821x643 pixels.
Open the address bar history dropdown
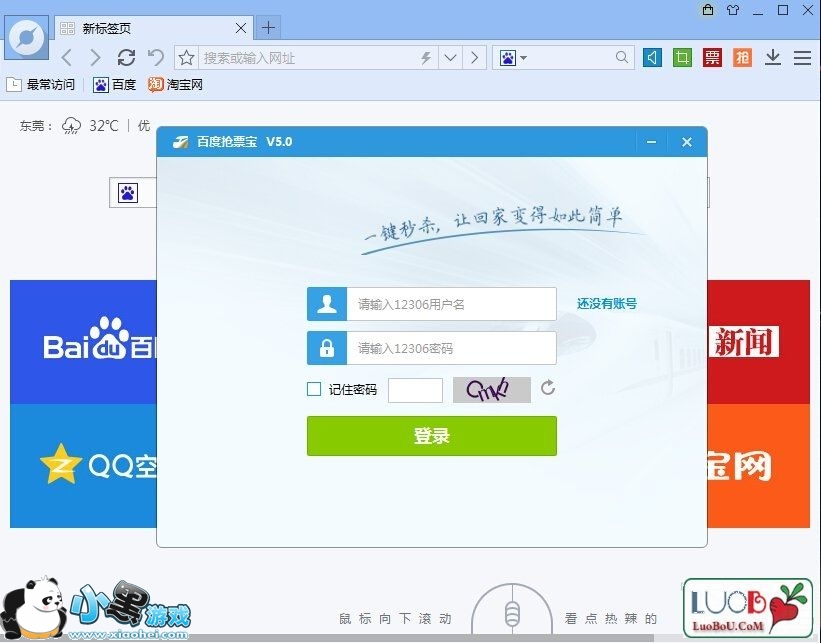(x=450, y=58)
